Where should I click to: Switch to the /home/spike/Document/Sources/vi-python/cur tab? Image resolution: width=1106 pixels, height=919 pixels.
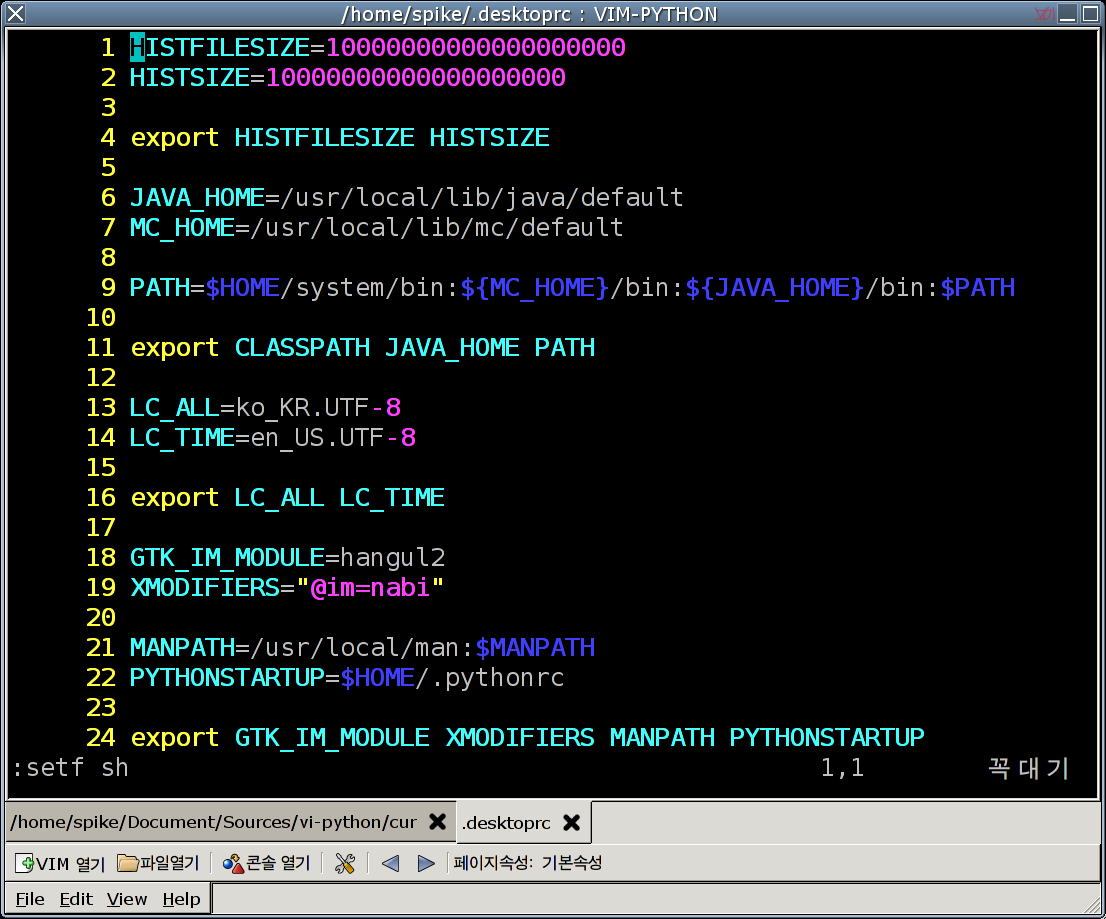(213, 822)
